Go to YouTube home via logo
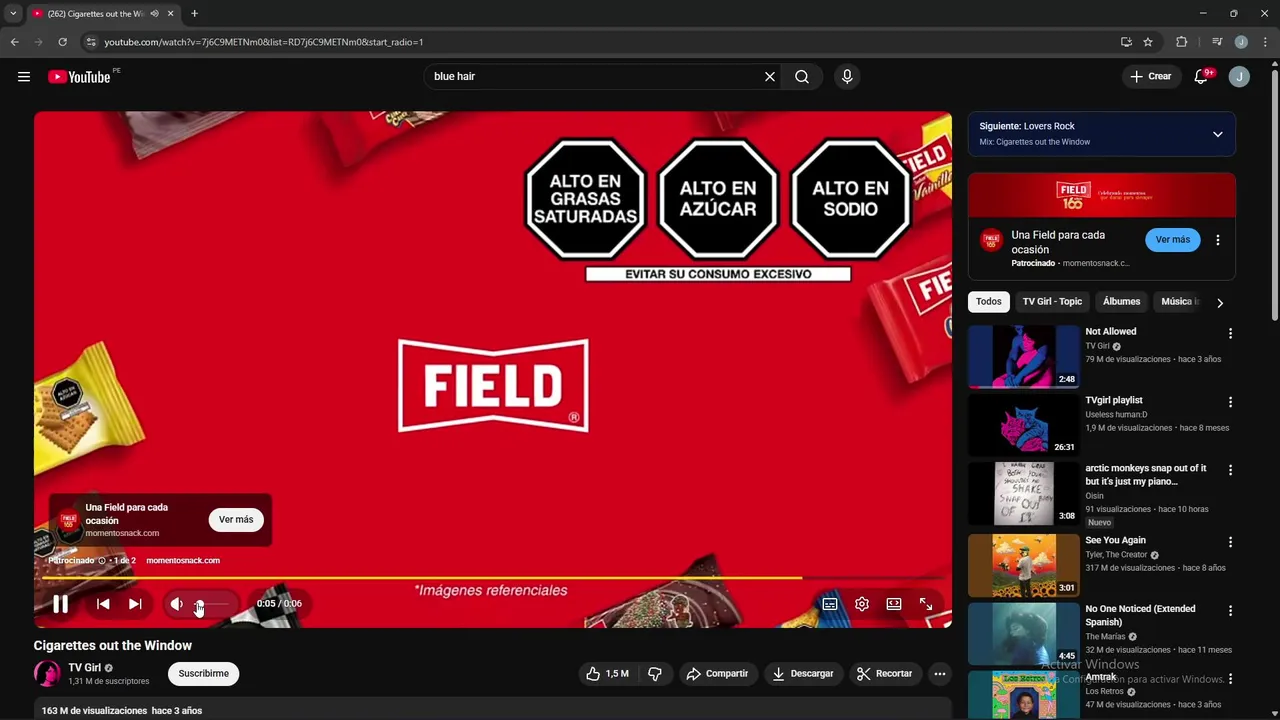1280x720 pixels. point(79,77)
